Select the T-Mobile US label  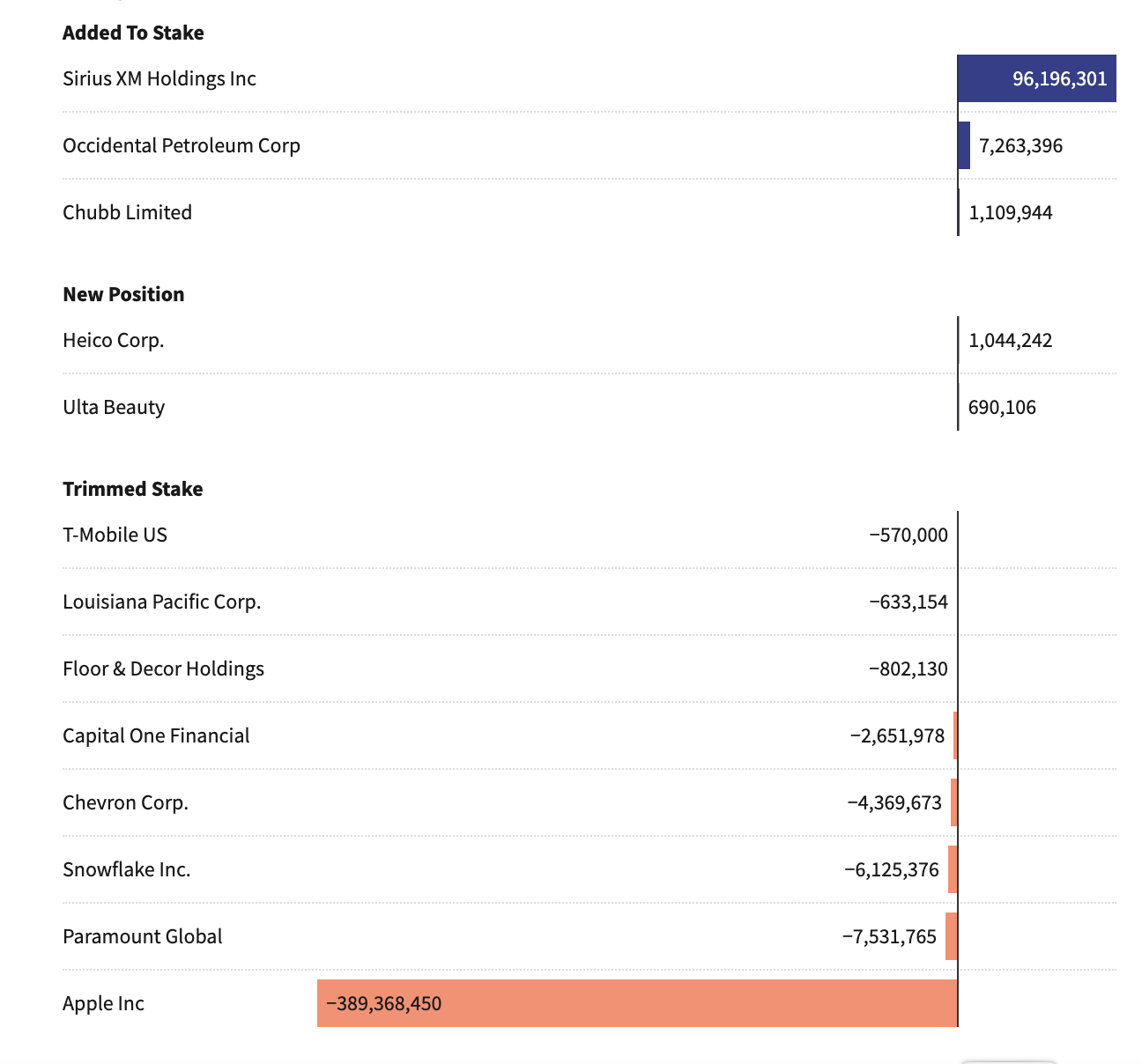tap(115, 535)
